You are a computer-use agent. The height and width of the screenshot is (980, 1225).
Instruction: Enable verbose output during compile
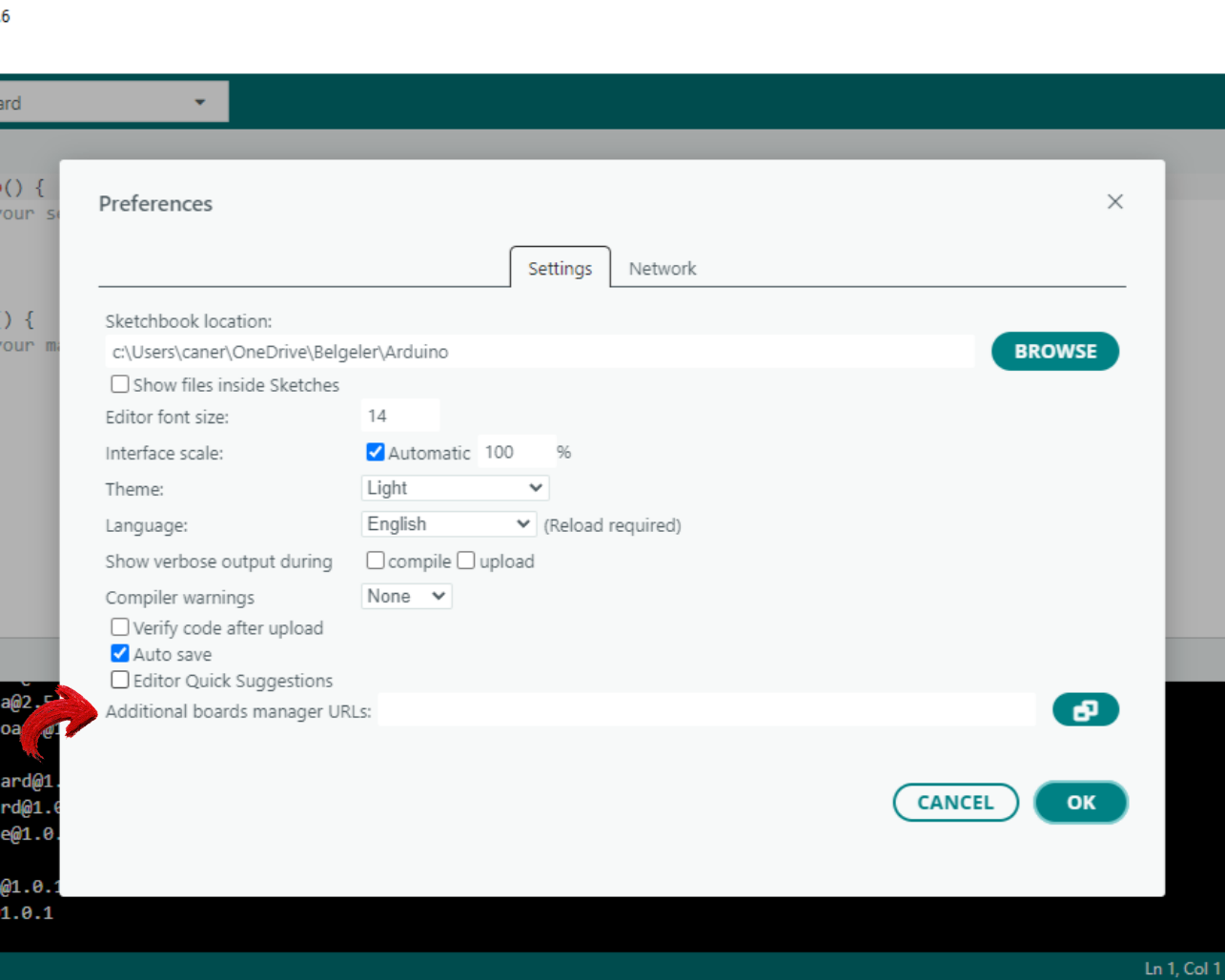(x=376, y=561)
